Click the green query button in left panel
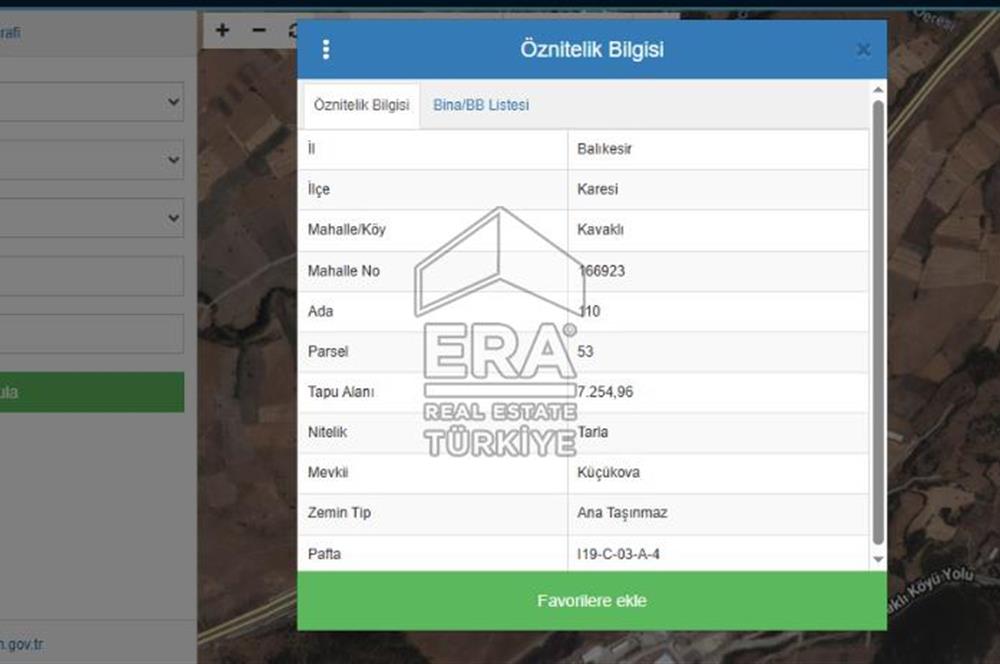Viewport: 1000px width, 664px height. click(x=92, y=392)
